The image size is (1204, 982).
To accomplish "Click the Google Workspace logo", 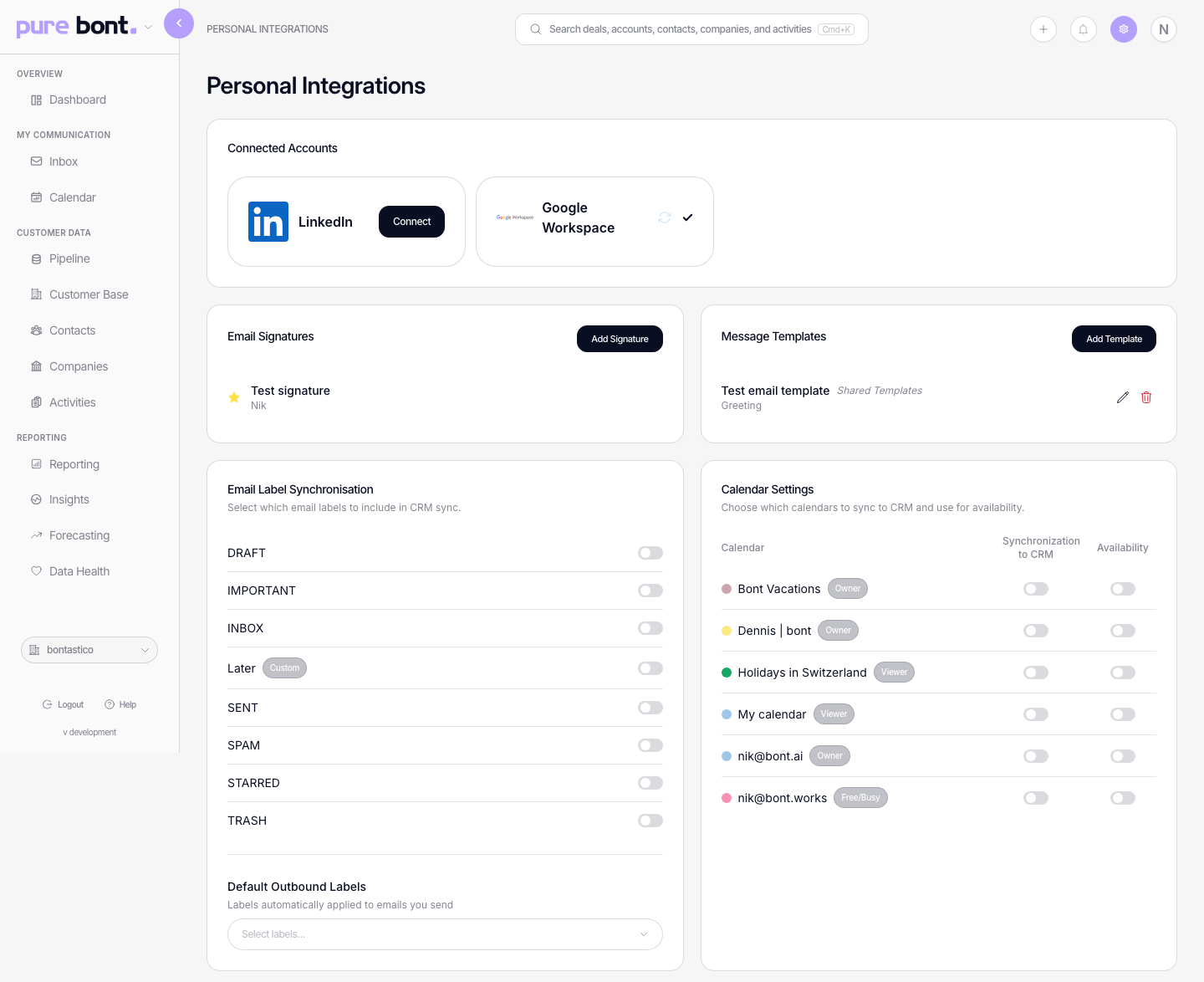I will [515, 217].
